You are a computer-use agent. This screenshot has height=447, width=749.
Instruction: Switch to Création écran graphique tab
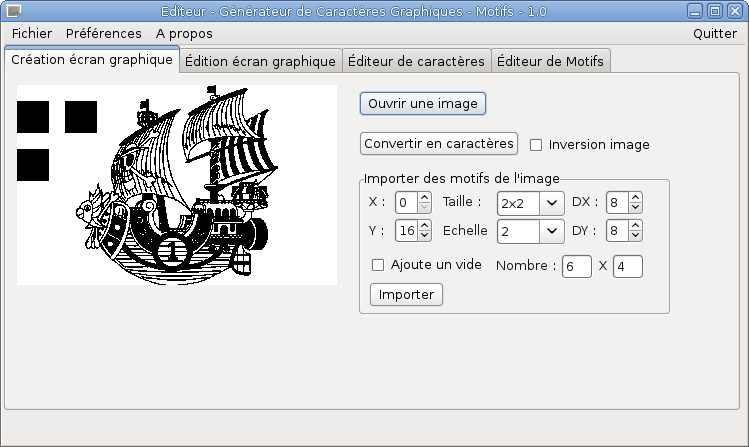(92, 59)
